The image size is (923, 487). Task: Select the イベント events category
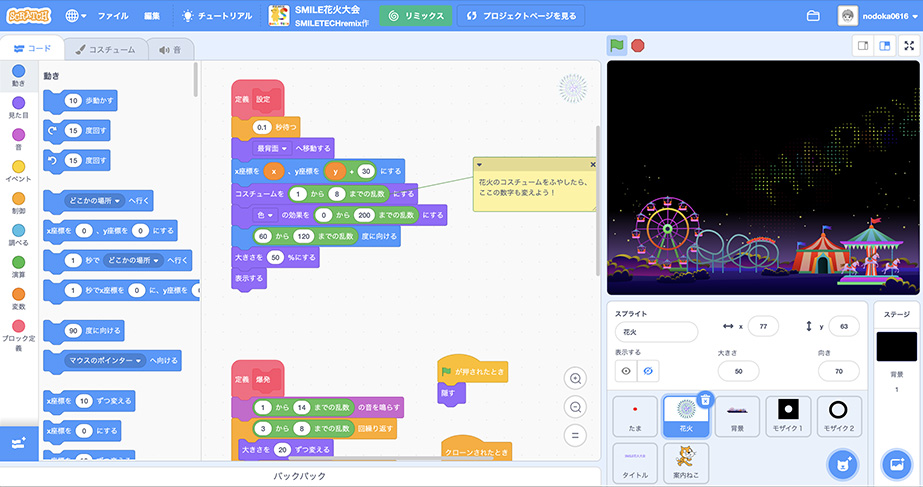(x=19, y=171)
